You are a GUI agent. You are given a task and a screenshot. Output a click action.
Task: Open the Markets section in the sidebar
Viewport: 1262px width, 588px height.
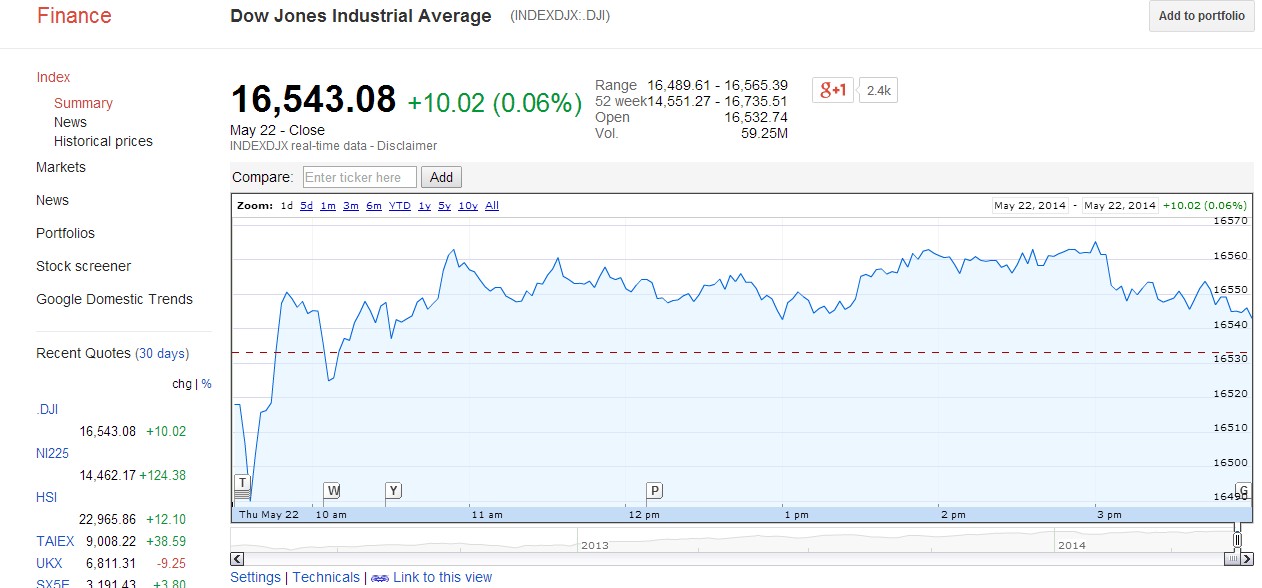(61, 167)
